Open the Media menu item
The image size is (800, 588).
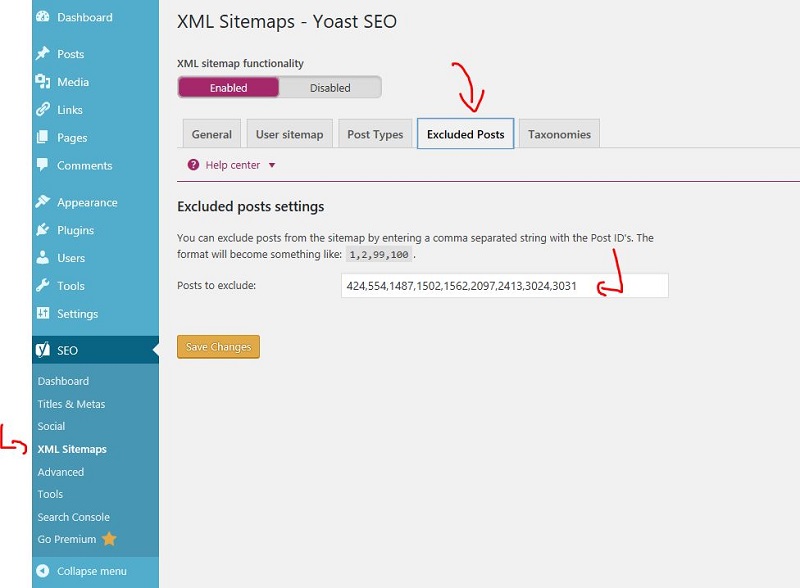click(95, 82)
